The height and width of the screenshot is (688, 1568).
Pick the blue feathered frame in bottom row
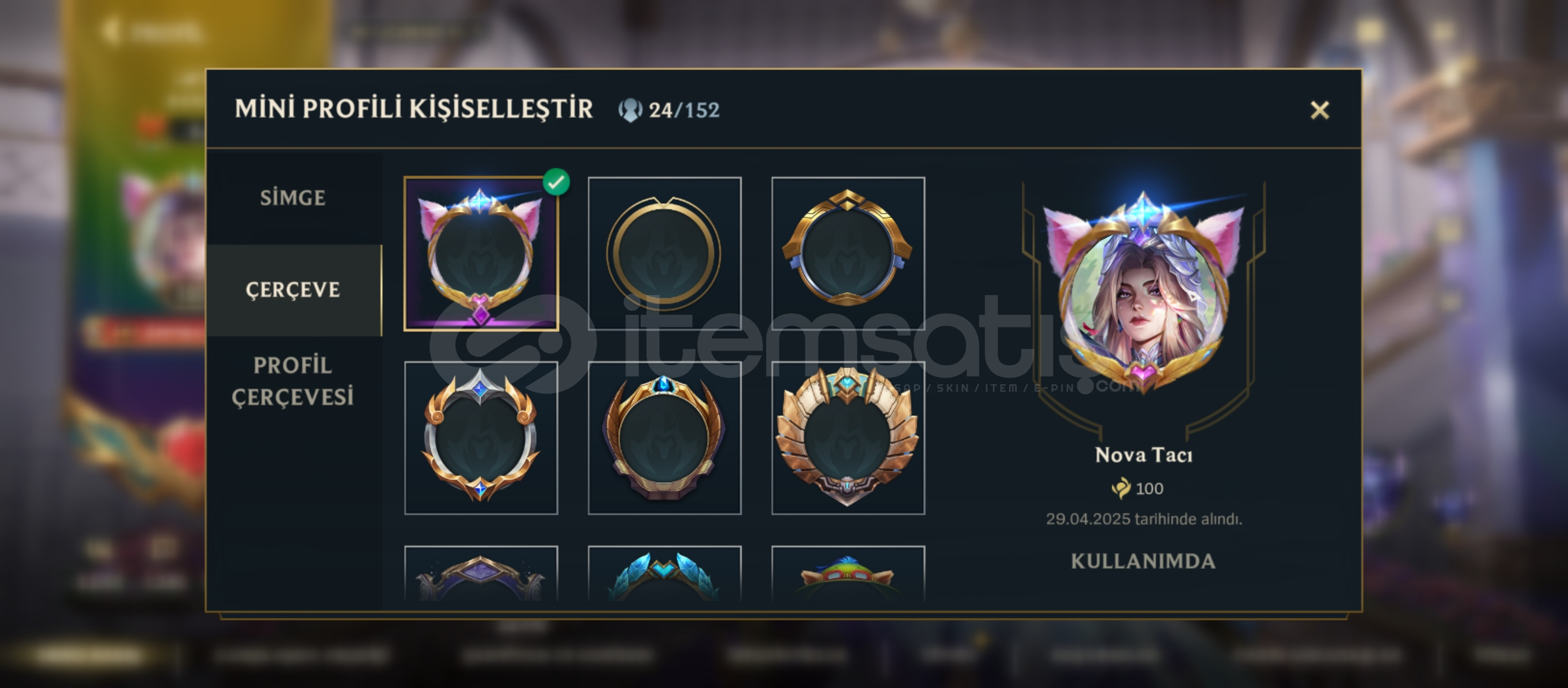click(x=665, y=573)
